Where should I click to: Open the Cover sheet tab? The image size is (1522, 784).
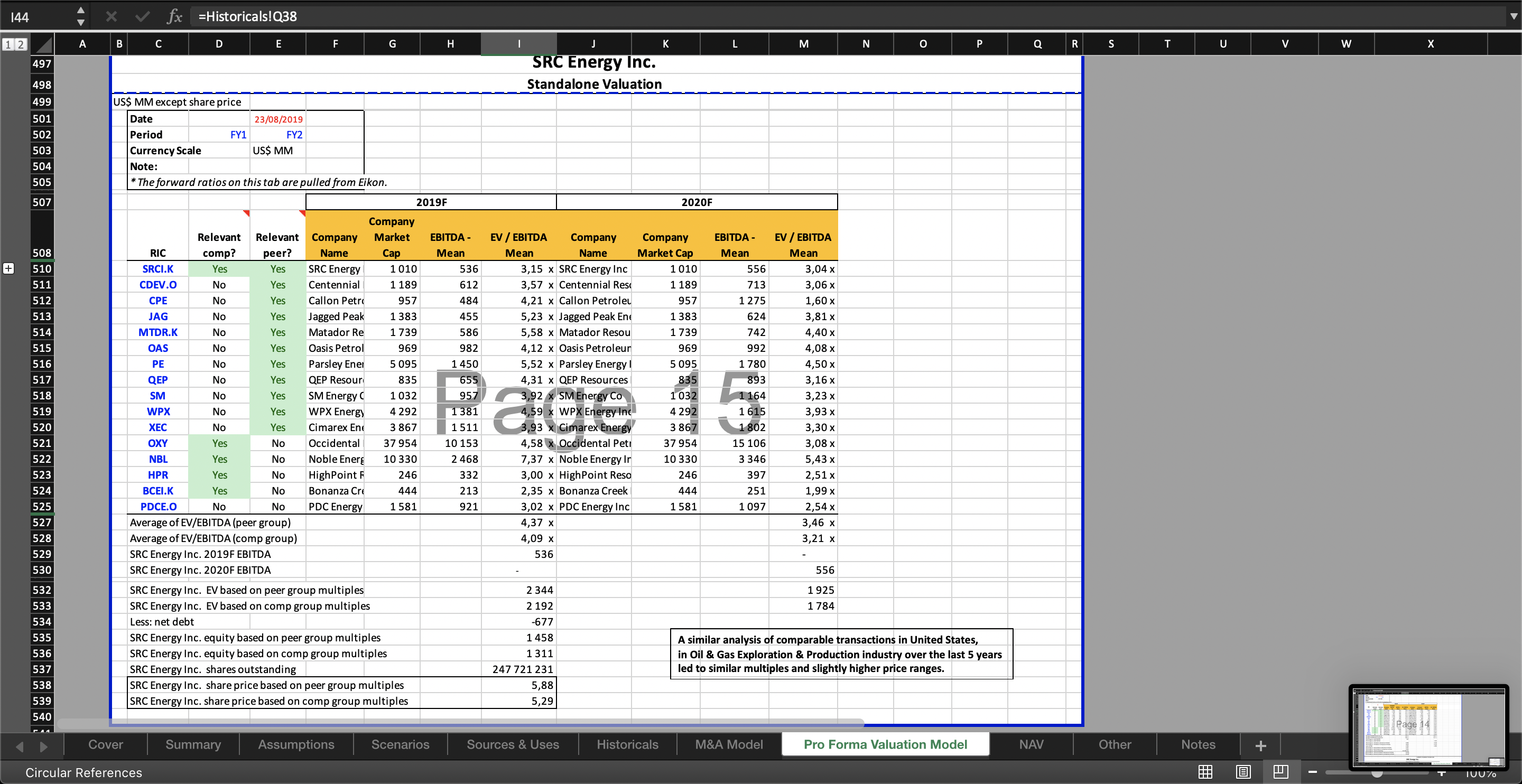click(106, 744)
